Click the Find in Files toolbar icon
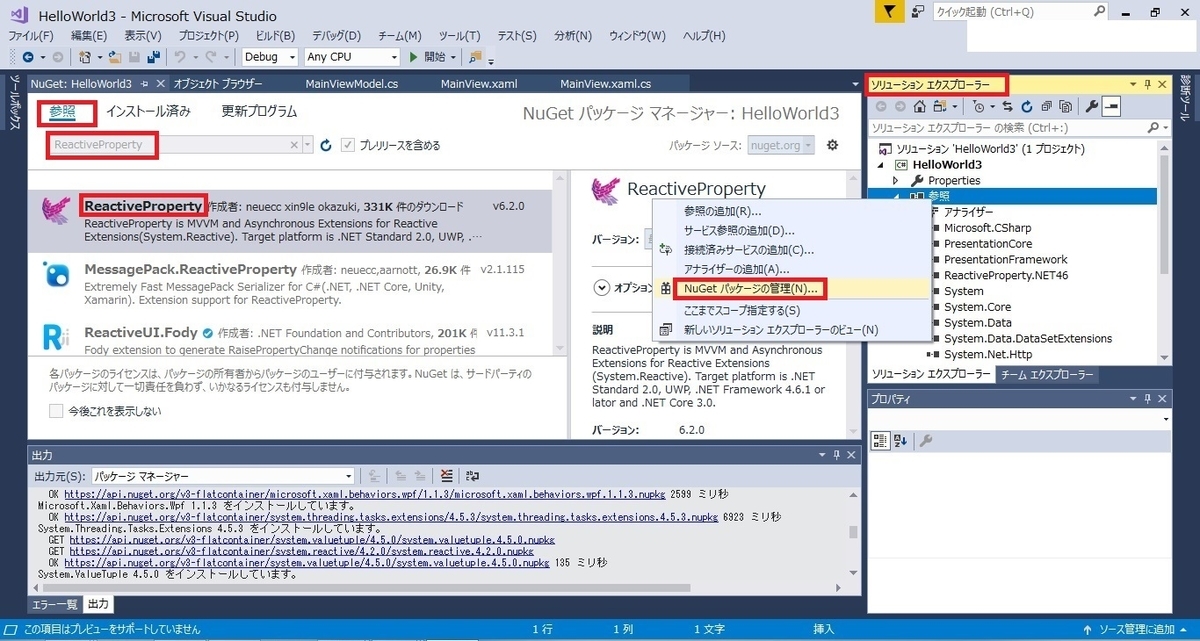The image size is (1200, 641). [x=475, y=57]
